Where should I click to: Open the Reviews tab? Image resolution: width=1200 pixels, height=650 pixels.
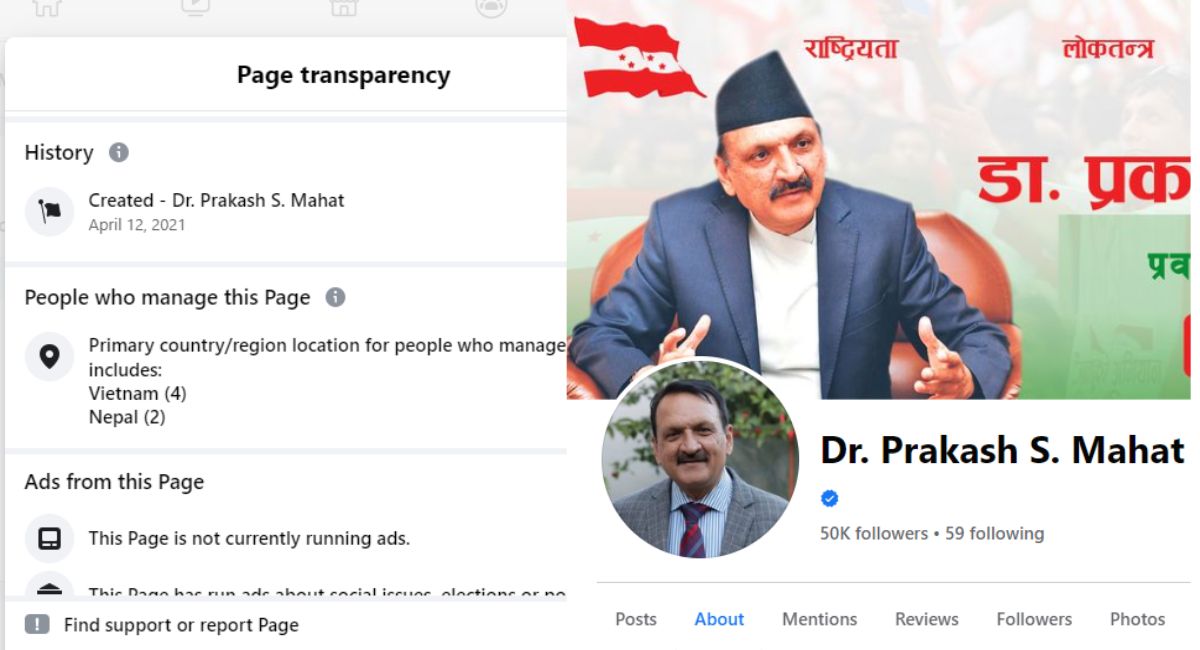click(926, 619)
